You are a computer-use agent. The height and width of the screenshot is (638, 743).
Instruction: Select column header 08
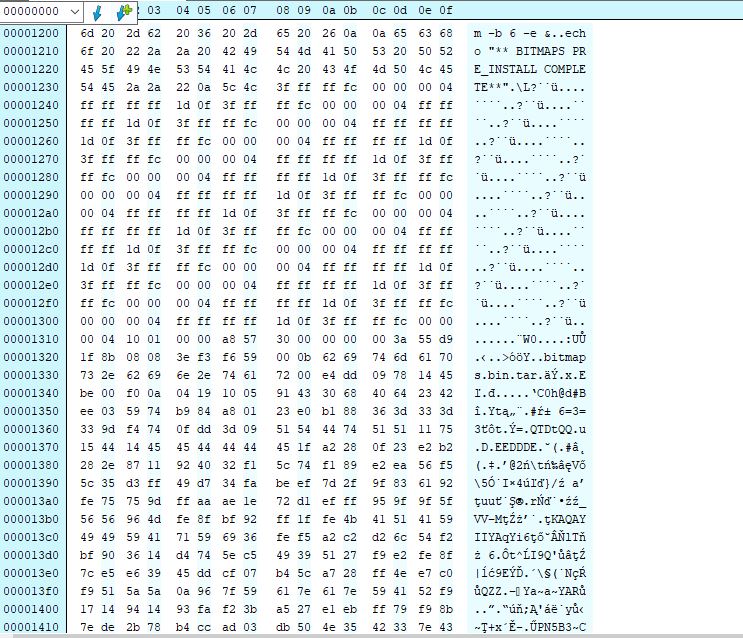283,10
